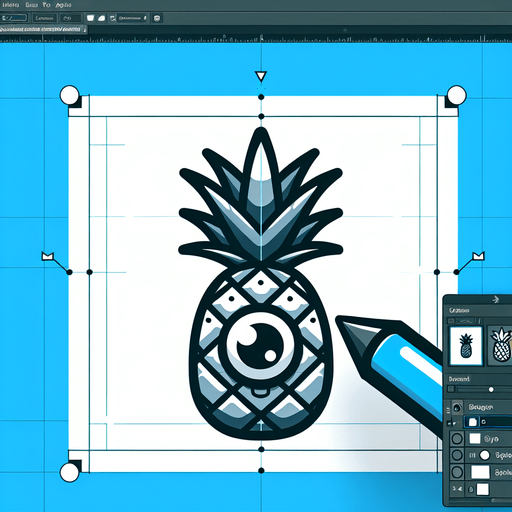Viewport: 512px width, 512px height.
Task: Open the leftmost menu in menu bar
Action: coord(11,5)
